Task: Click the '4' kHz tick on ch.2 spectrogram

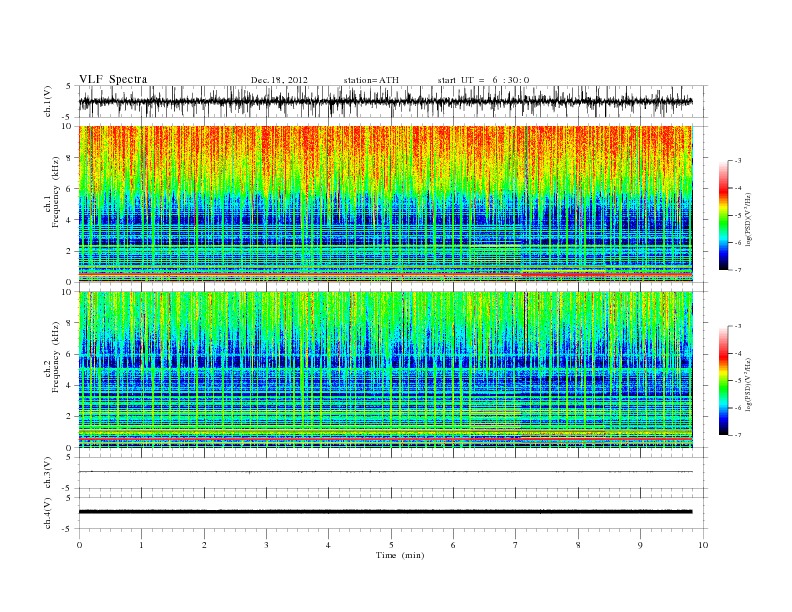Action: pyautogui.click(x=69, y=385)
